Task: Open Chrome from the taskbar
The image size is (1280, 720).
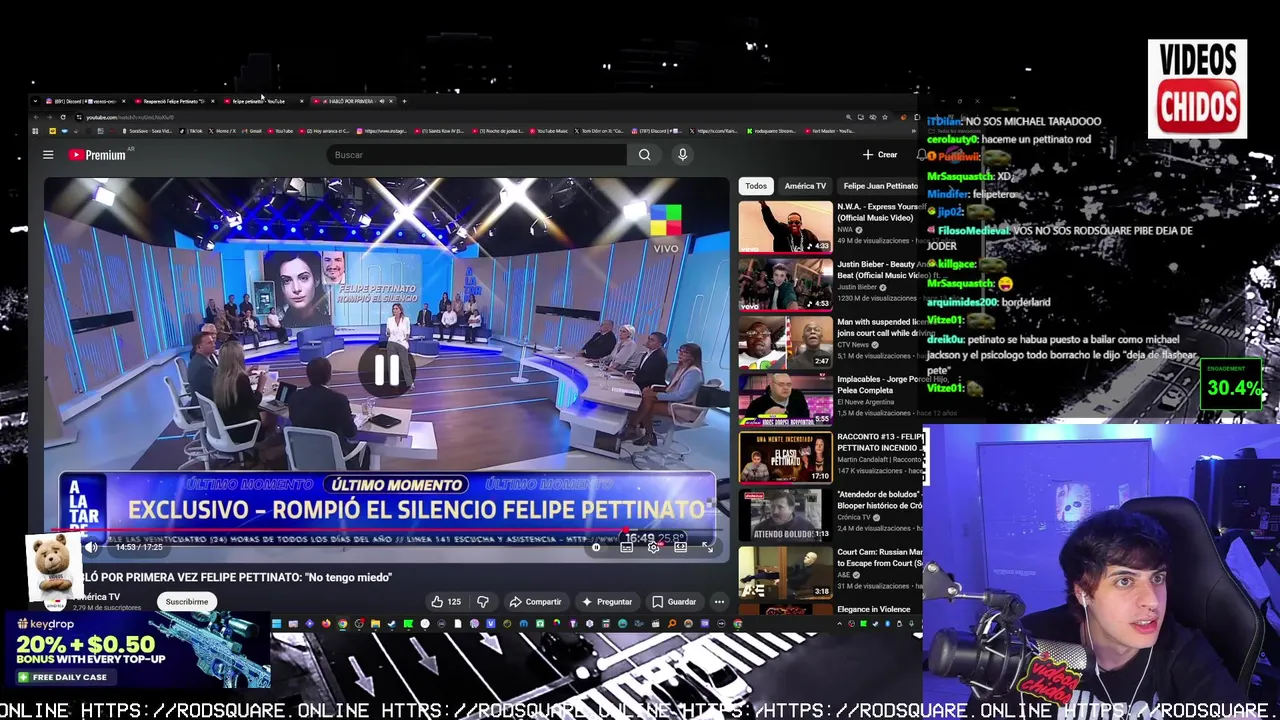Action: [x=342, y=625]
